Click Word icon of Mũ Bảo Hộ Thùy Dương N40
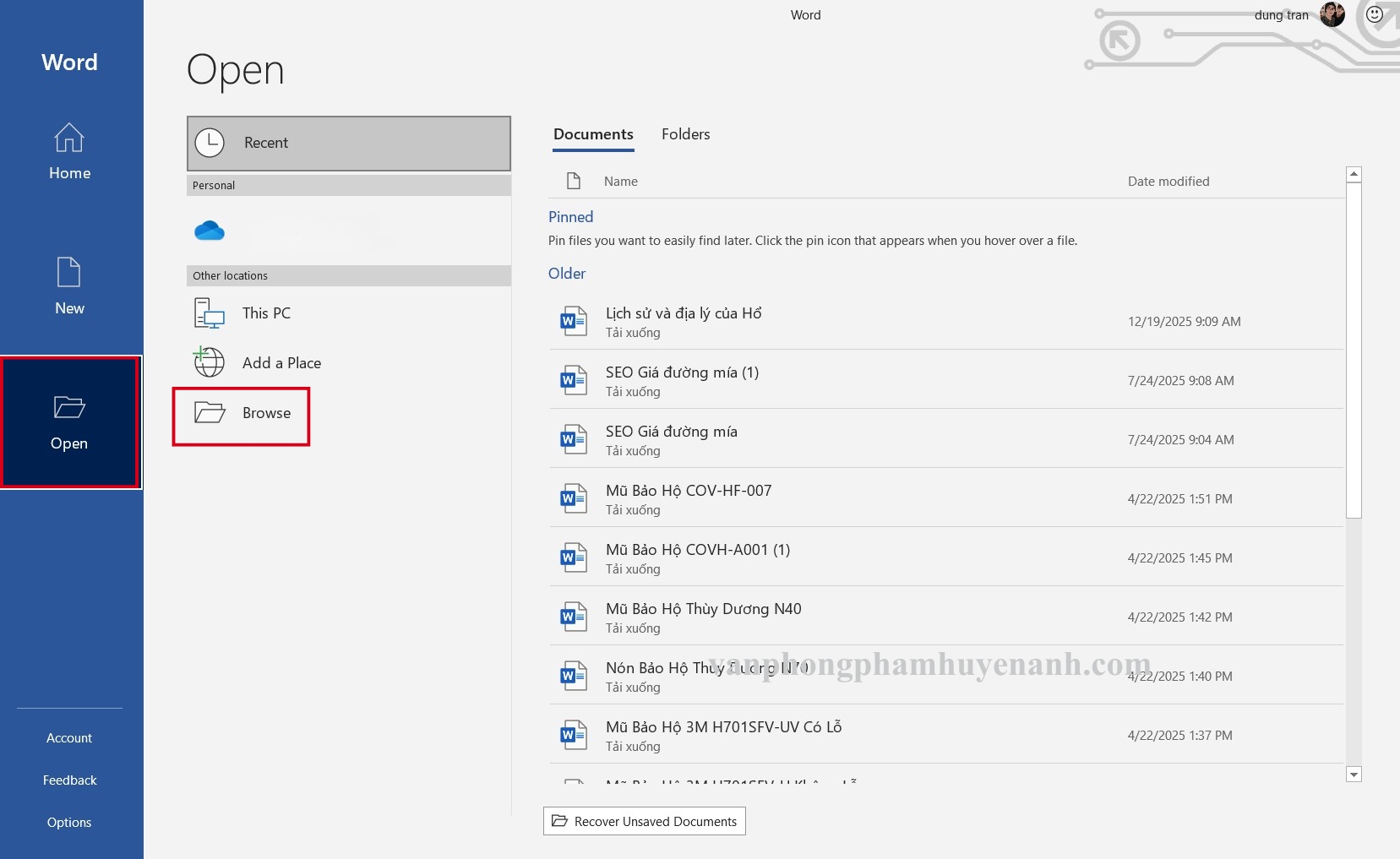The image size is (1400, 859). click(574, 617)
